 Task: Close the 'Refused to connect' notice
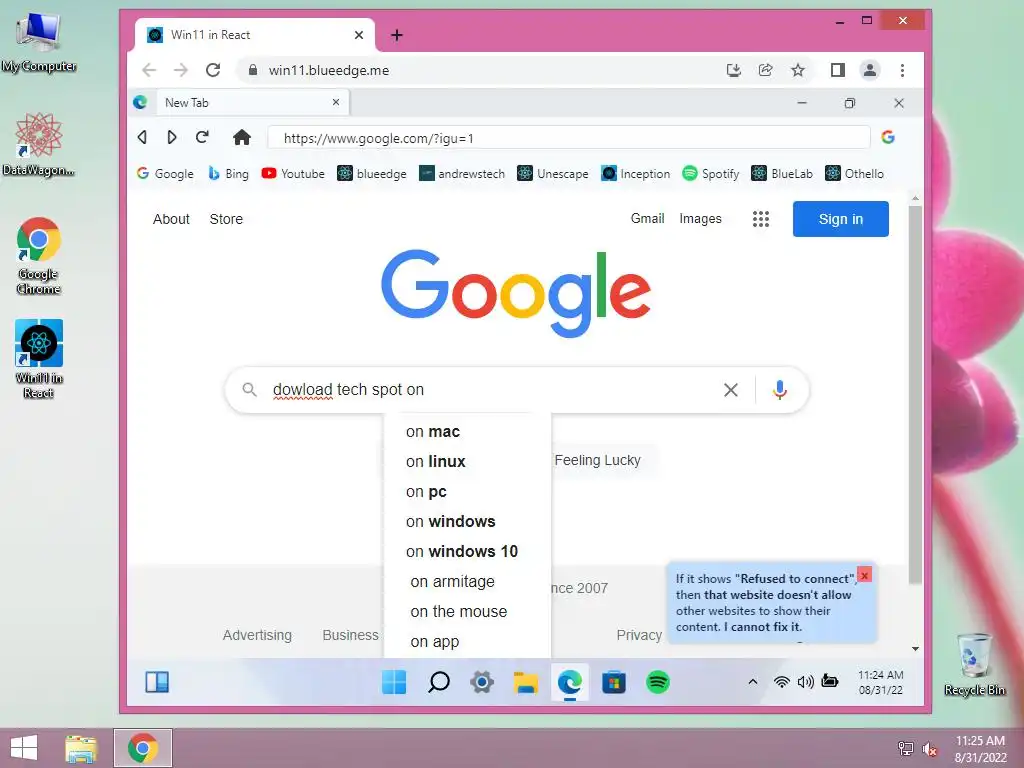pyautogui.click(x=864, y=575)
